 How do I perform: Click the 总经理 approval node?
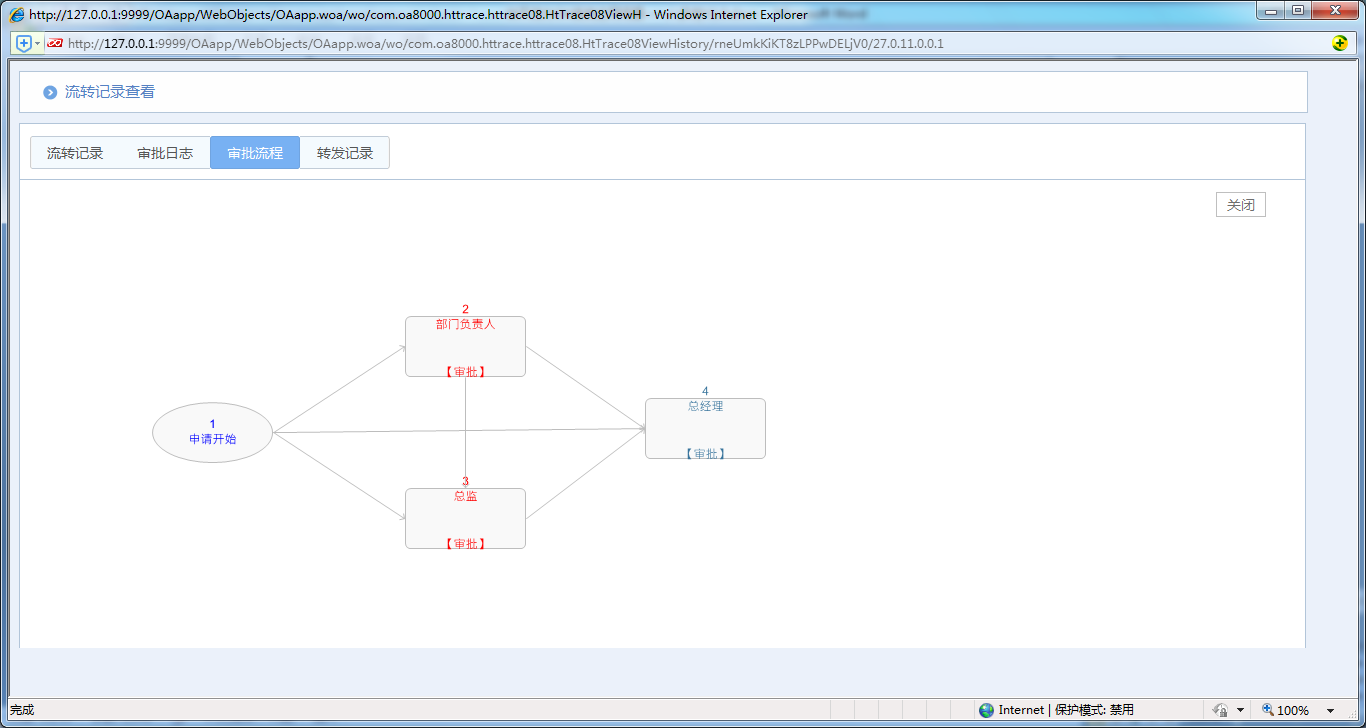(705, 429)
